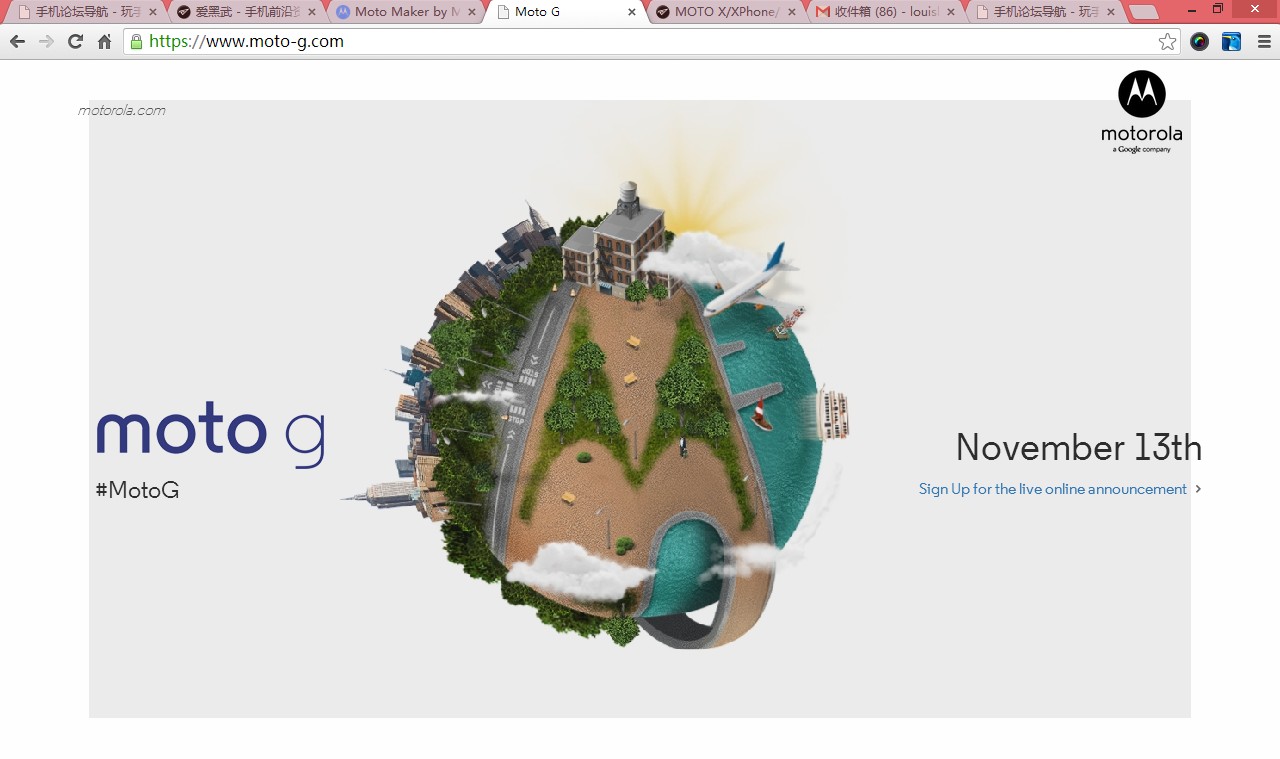
Task: View site security info via padlock
Action: (136, 42)
